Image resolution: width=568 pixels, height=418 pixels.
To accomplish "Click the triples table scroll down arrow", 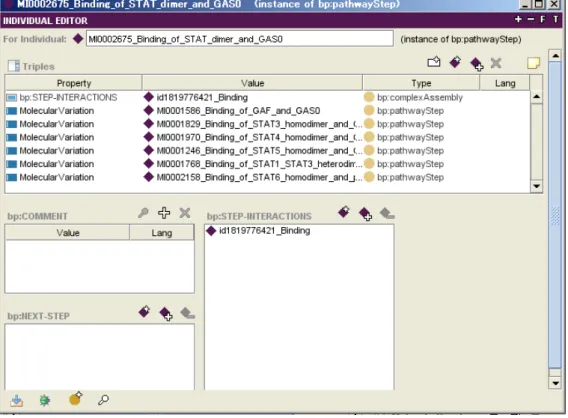I will [x=536, y=186].
